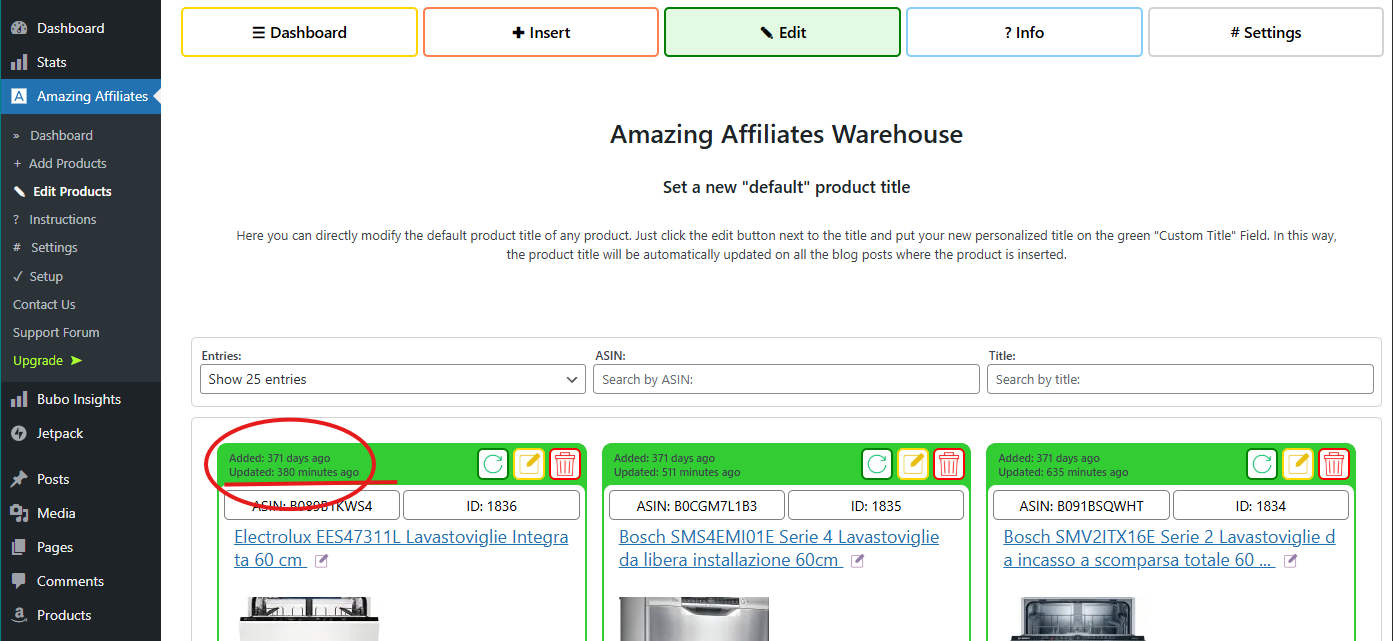Delete the Bosch SMV2ITX16E product
The height and width of the screenshot is (641, 1393).
(1335, 464)
